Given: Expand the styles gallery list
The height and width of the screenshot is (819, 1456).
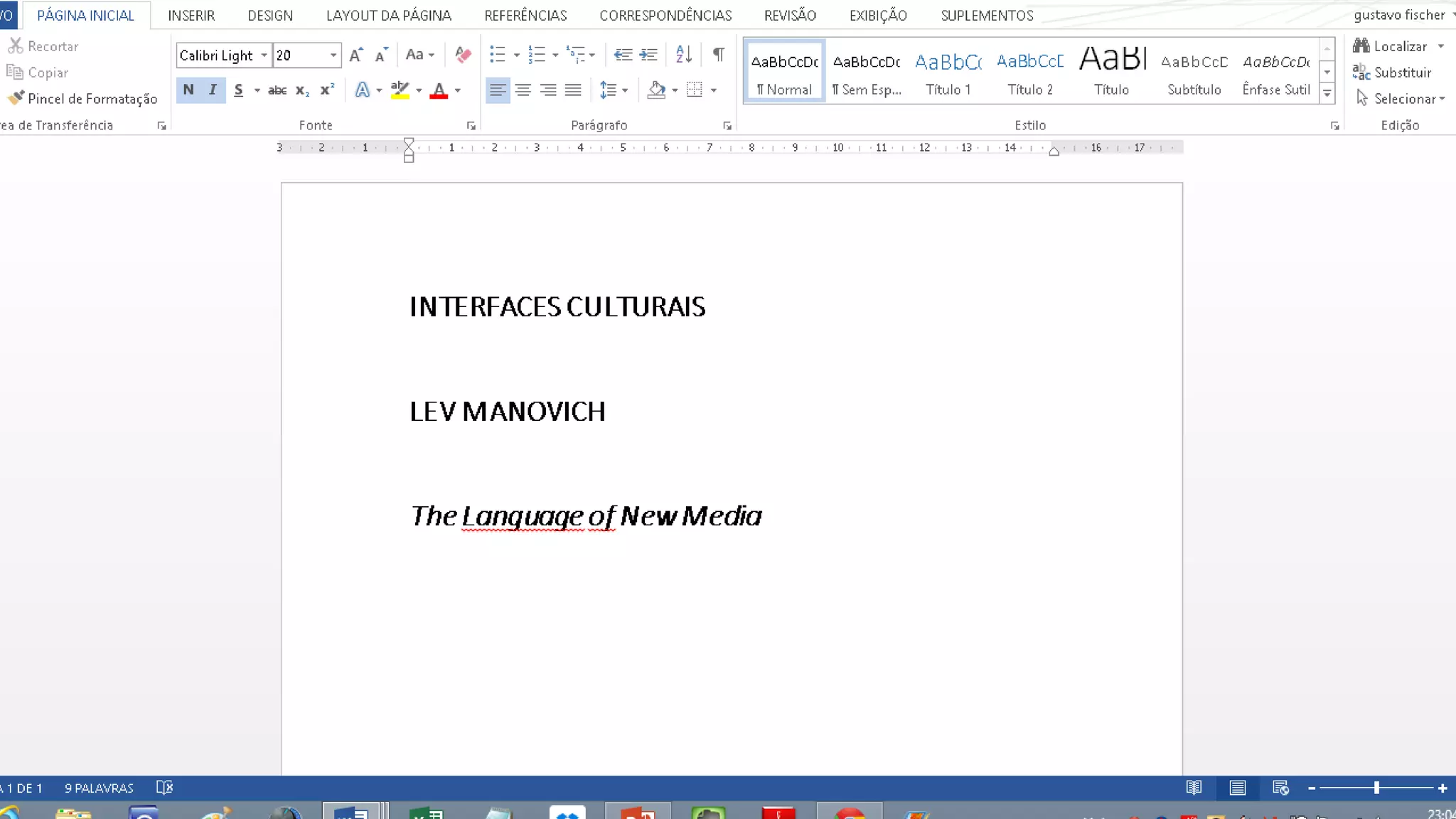Looking at the screenshot, I should pos(1327,93).
